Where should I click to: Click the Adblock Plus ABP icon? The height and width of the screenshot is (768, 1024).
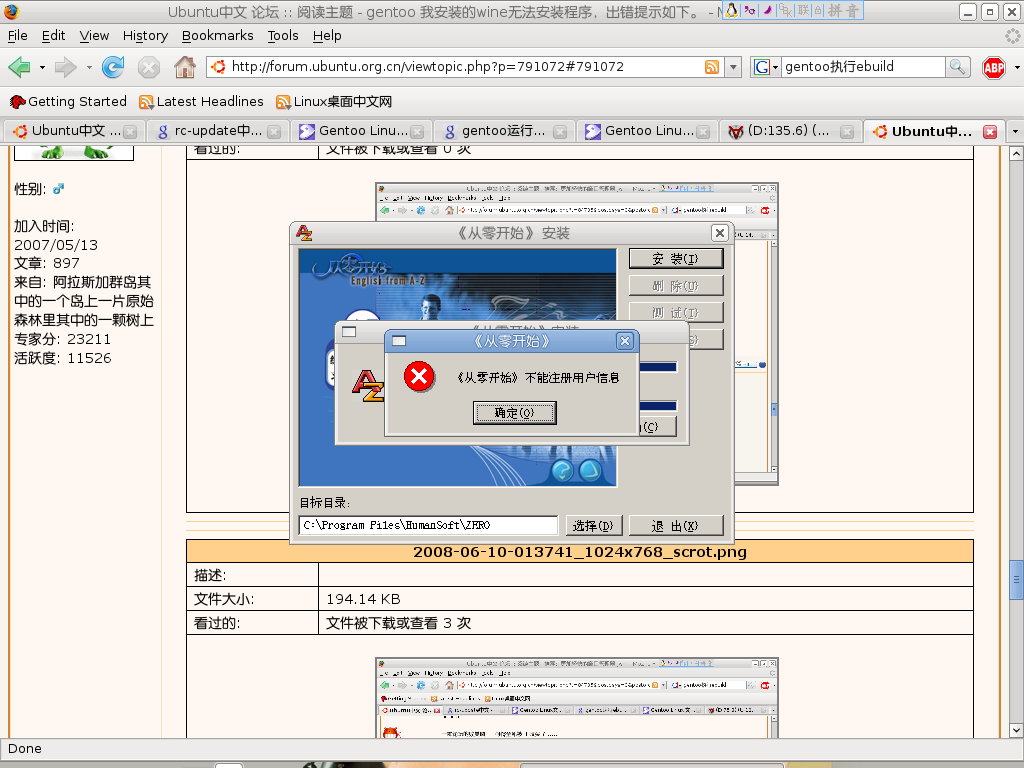point(994,67)
